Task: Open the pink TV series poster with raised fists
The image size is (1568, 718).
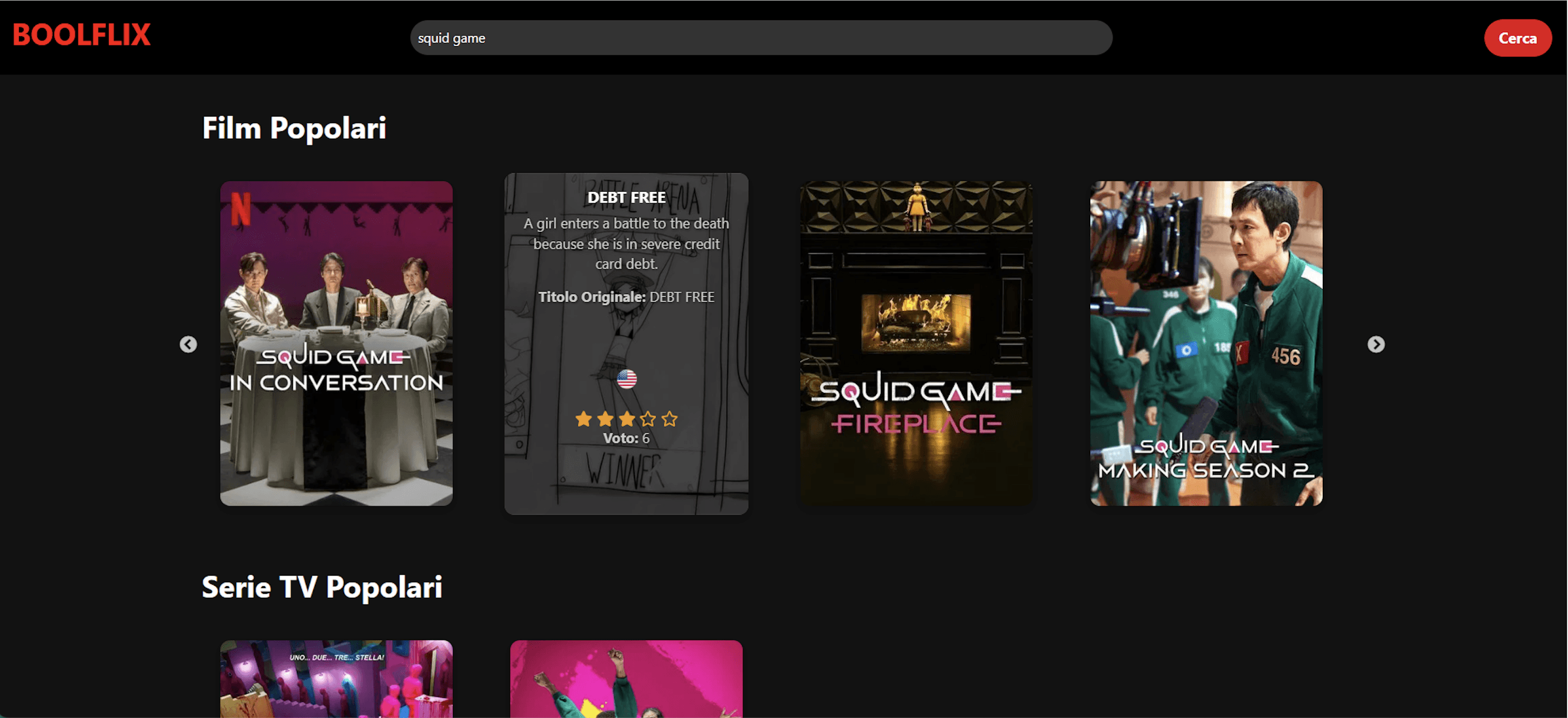Action: click(626, 678)
